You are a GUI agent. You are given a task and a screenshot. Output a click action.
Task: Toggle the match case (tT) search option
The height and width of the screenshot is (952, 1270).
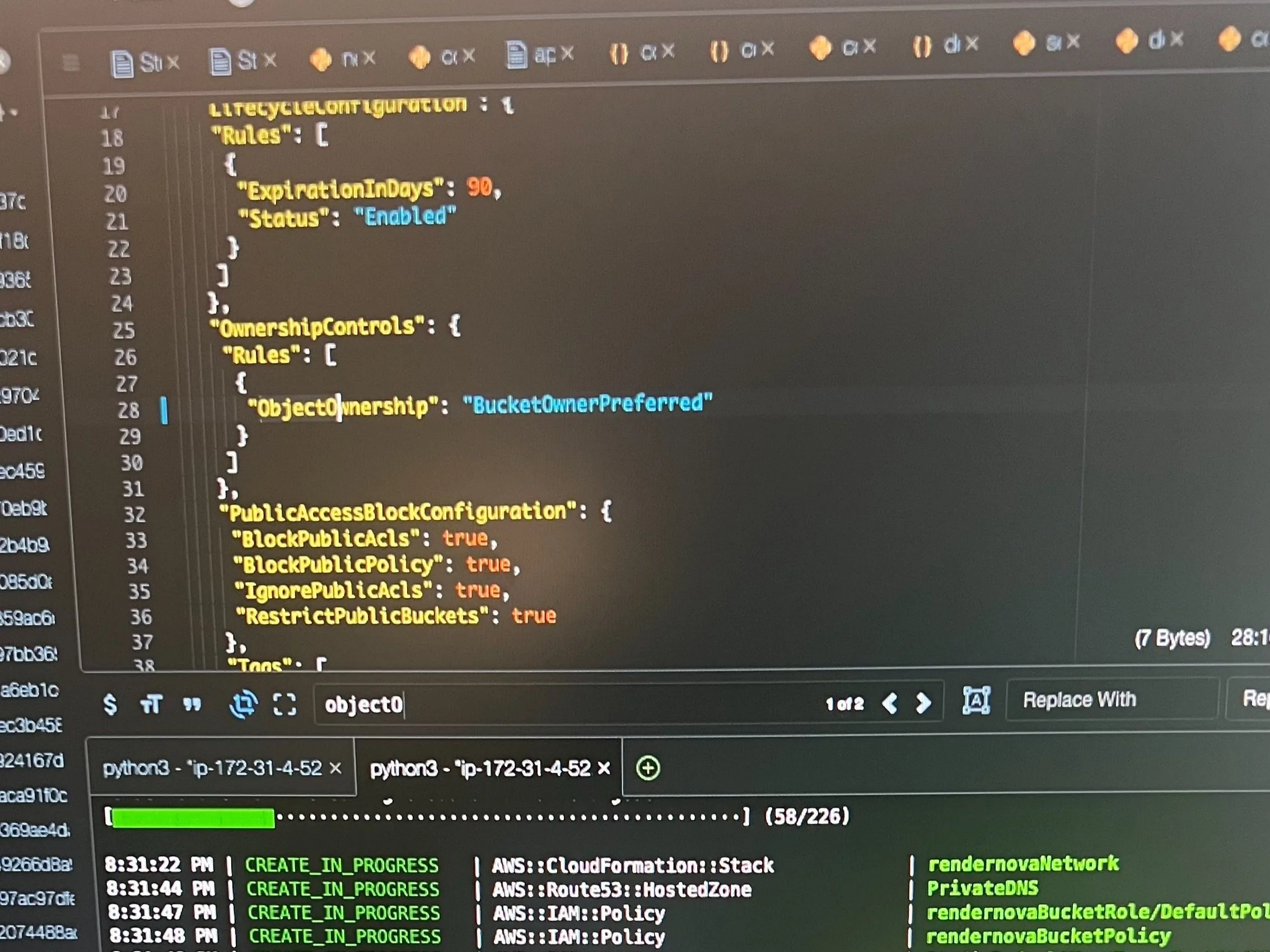click(x=152, y=704)
